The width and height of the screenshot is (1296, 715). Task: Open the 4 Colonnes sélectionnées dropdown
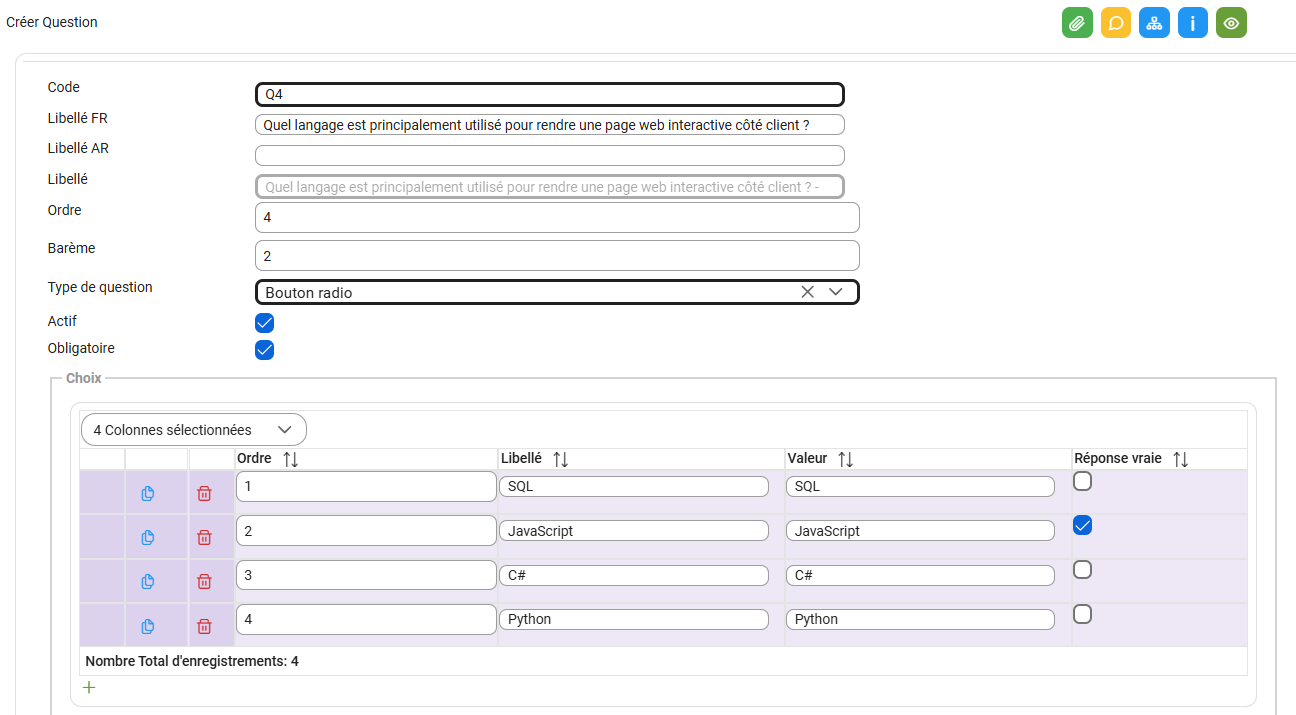click(194, 429)
